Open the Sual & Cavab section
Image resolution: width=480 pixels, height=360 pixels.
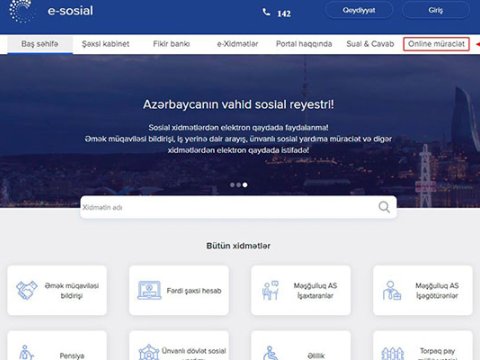(x=370, y=44)
